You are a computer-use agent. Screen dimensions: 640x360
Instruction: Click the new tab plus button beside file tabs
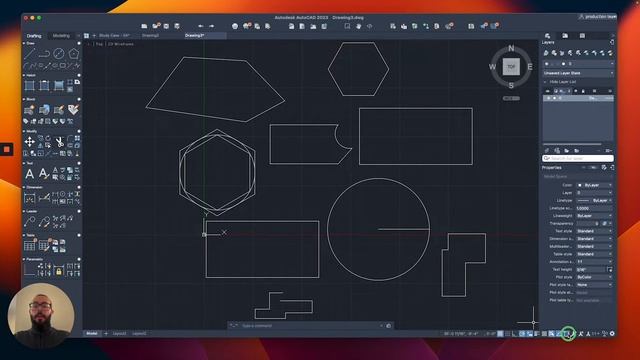click(94, 36)
